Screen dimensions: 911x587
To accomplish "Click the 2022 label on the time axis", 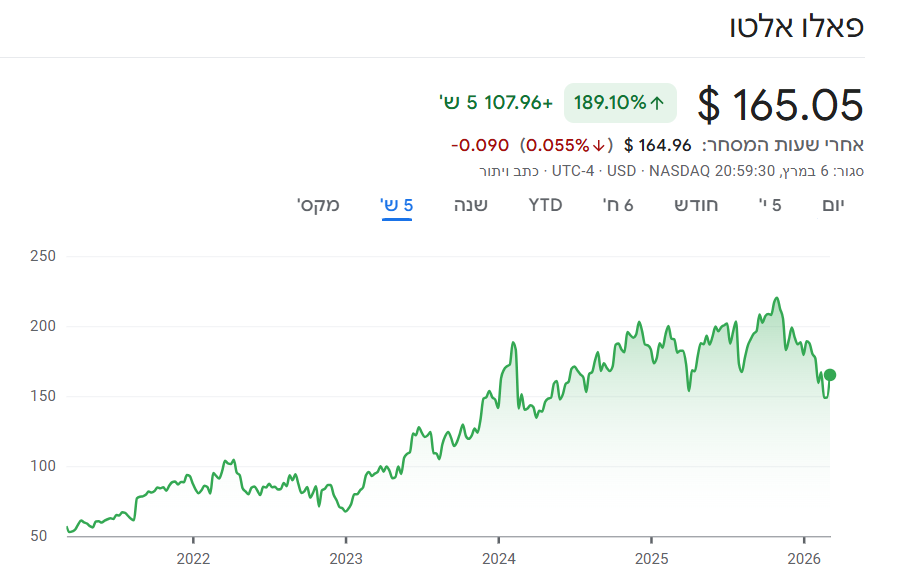I will (193, 558).
